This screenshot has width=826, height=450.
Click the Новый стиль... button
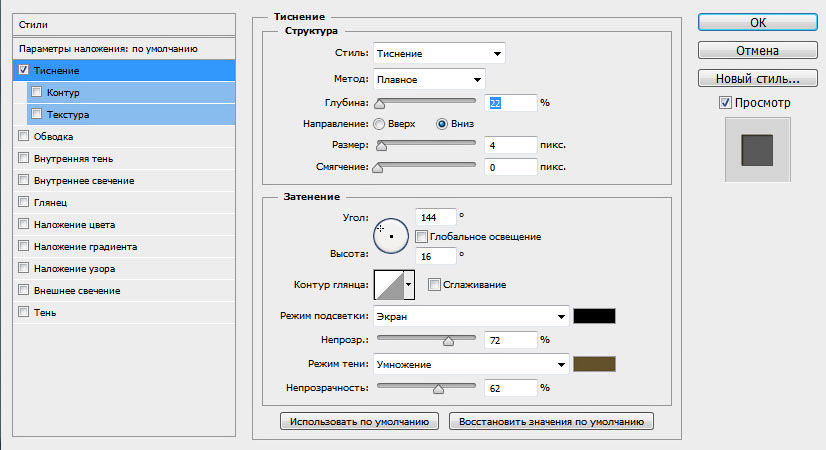click(x=758, y=79)
